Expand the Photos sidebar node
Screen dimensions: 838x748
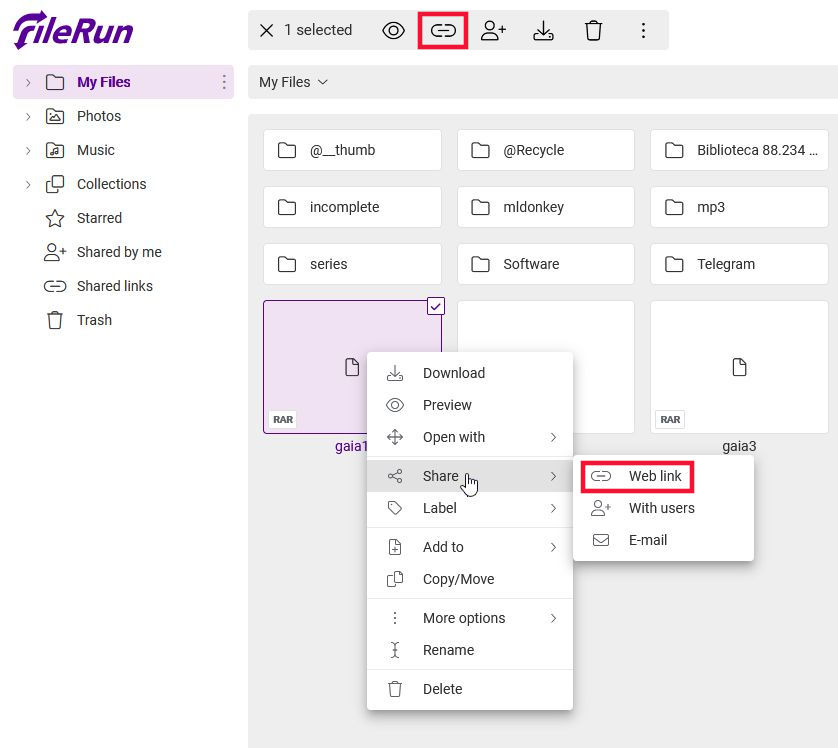point(28,117)
